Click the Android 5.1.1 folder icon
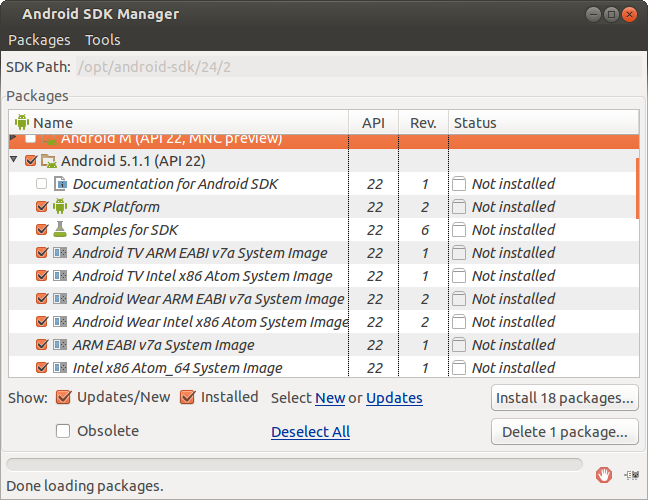Screen dimensions: 648x500 point(48,161)
